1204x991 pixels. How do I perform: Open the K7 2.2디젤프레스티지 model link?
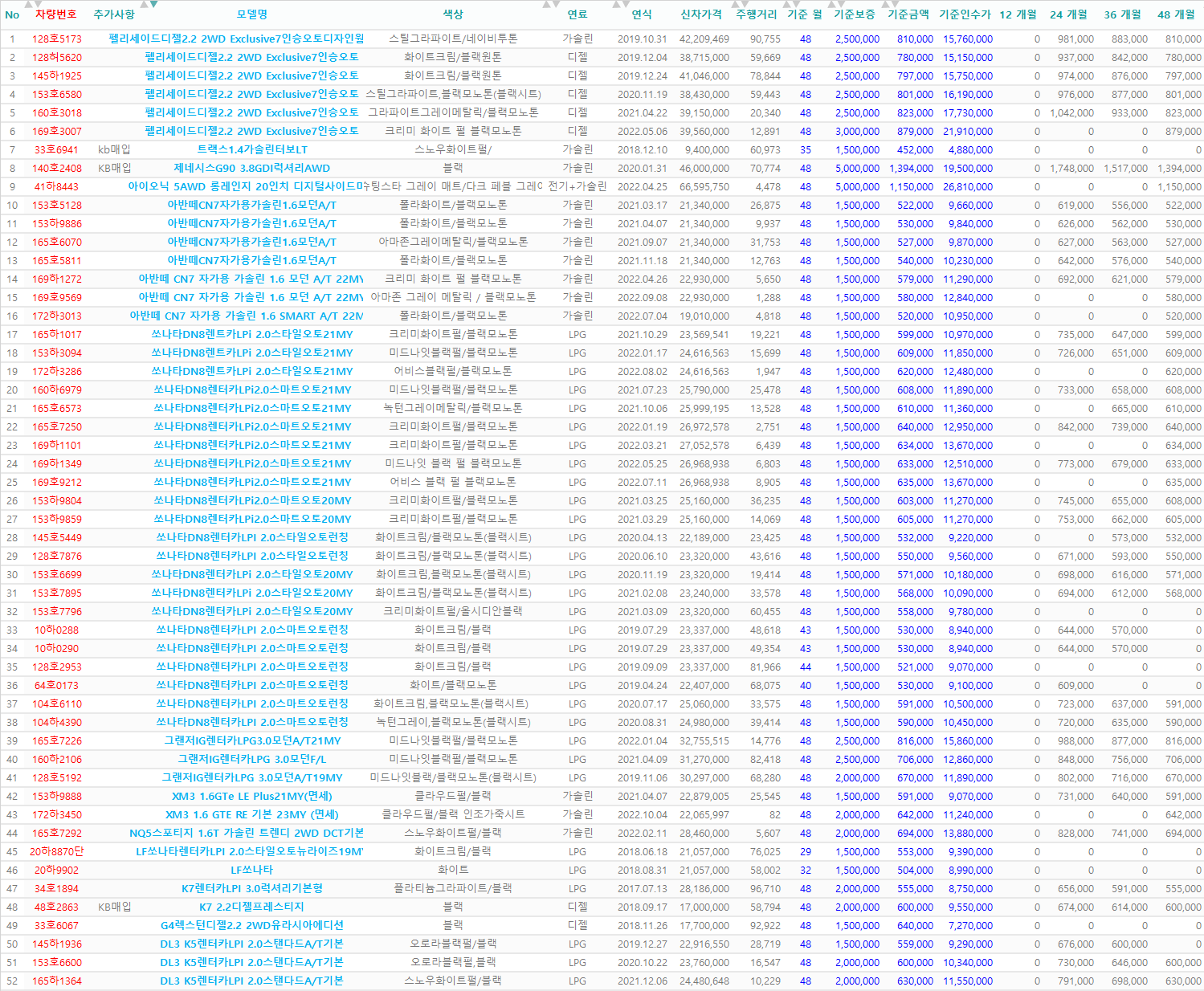252,907
